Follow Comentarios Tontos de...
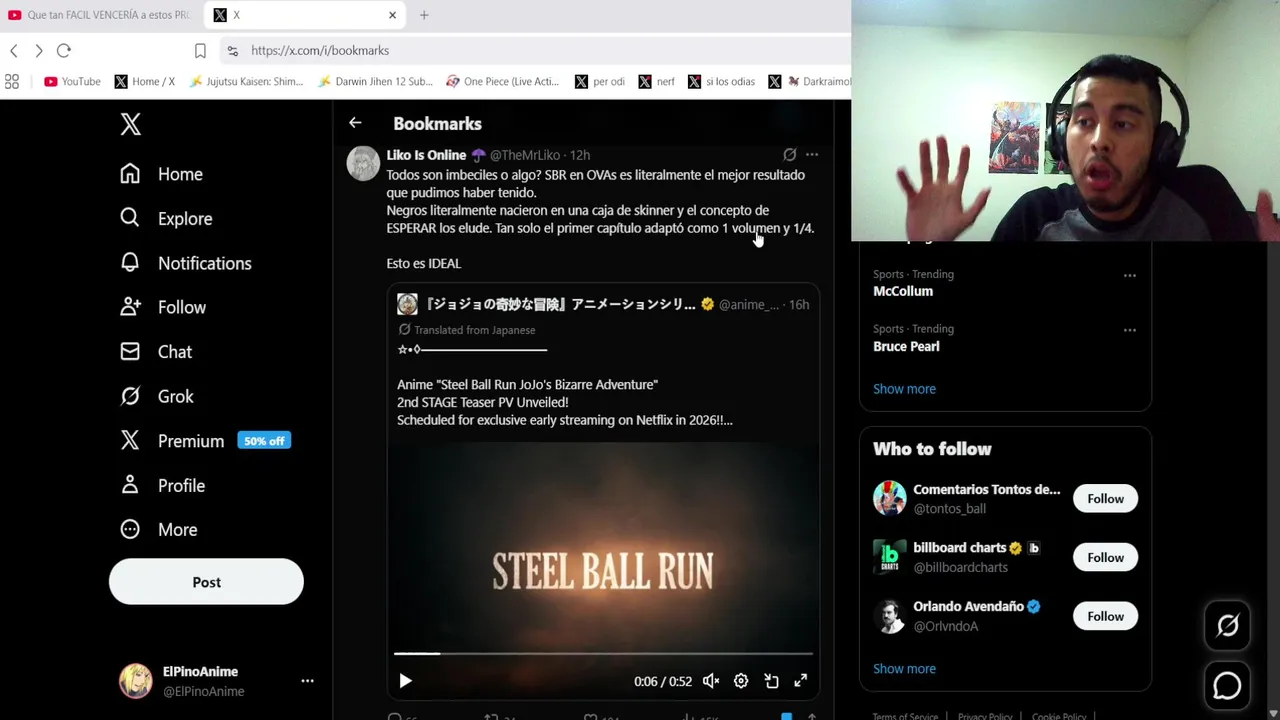1280x720 pixels. pos(1105,499)
